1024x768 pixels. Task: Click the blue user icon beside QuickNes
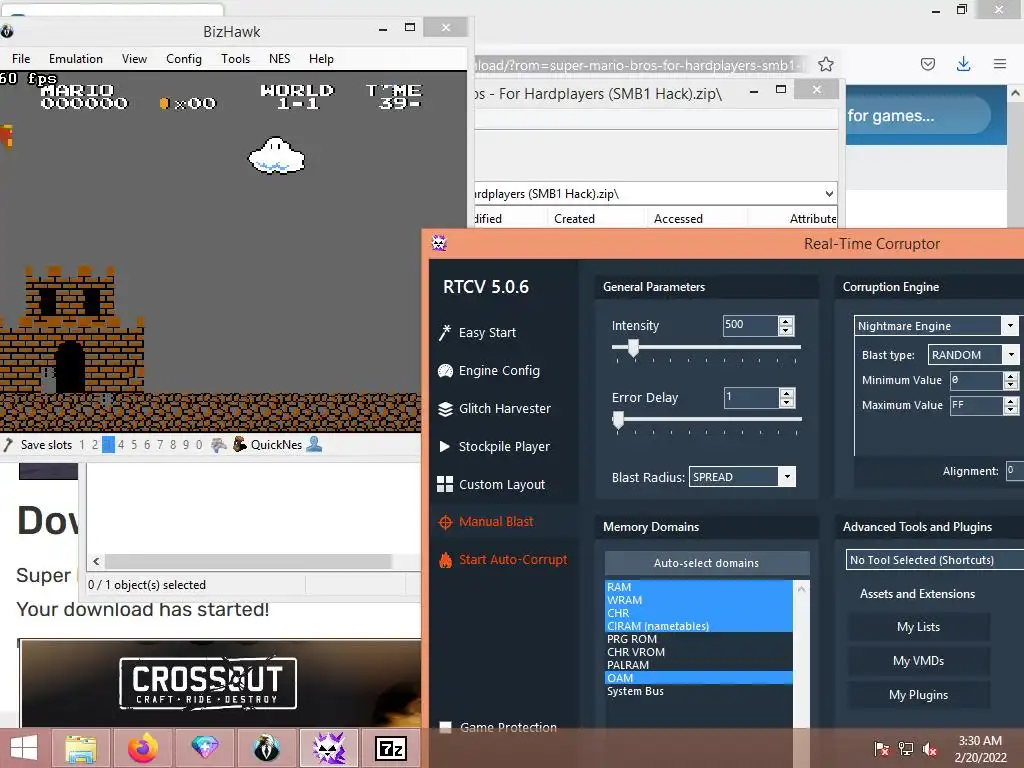(314, 444)
